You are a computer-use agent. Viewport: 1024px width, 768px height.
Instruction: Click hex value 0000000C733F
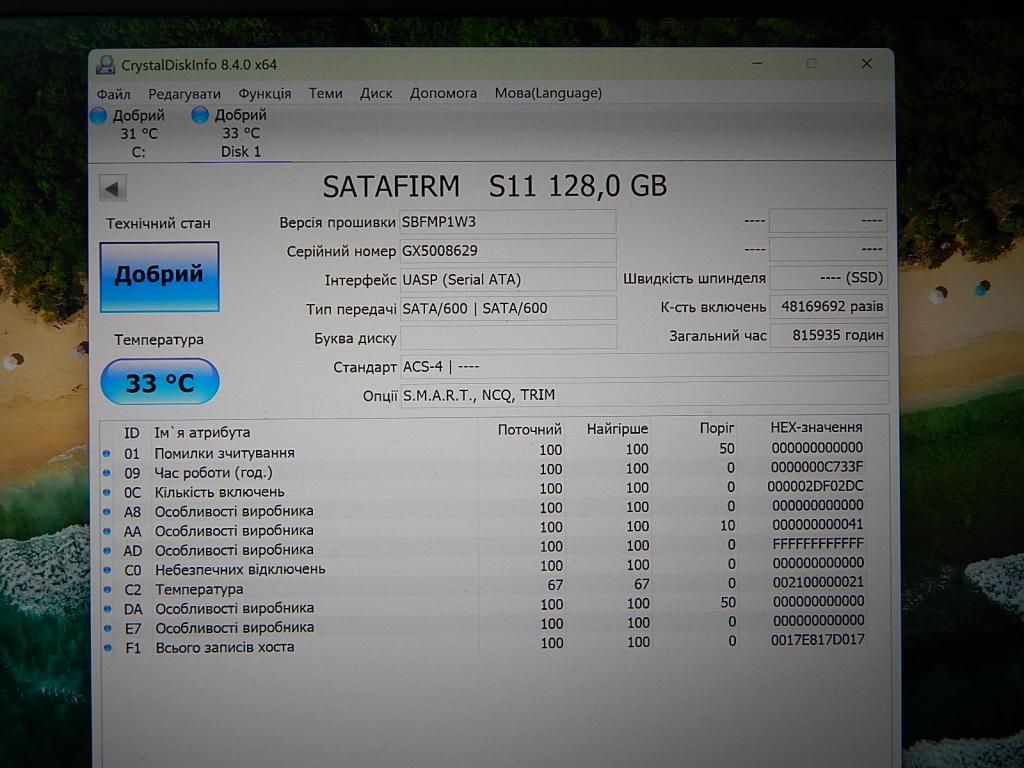(816, 467)
